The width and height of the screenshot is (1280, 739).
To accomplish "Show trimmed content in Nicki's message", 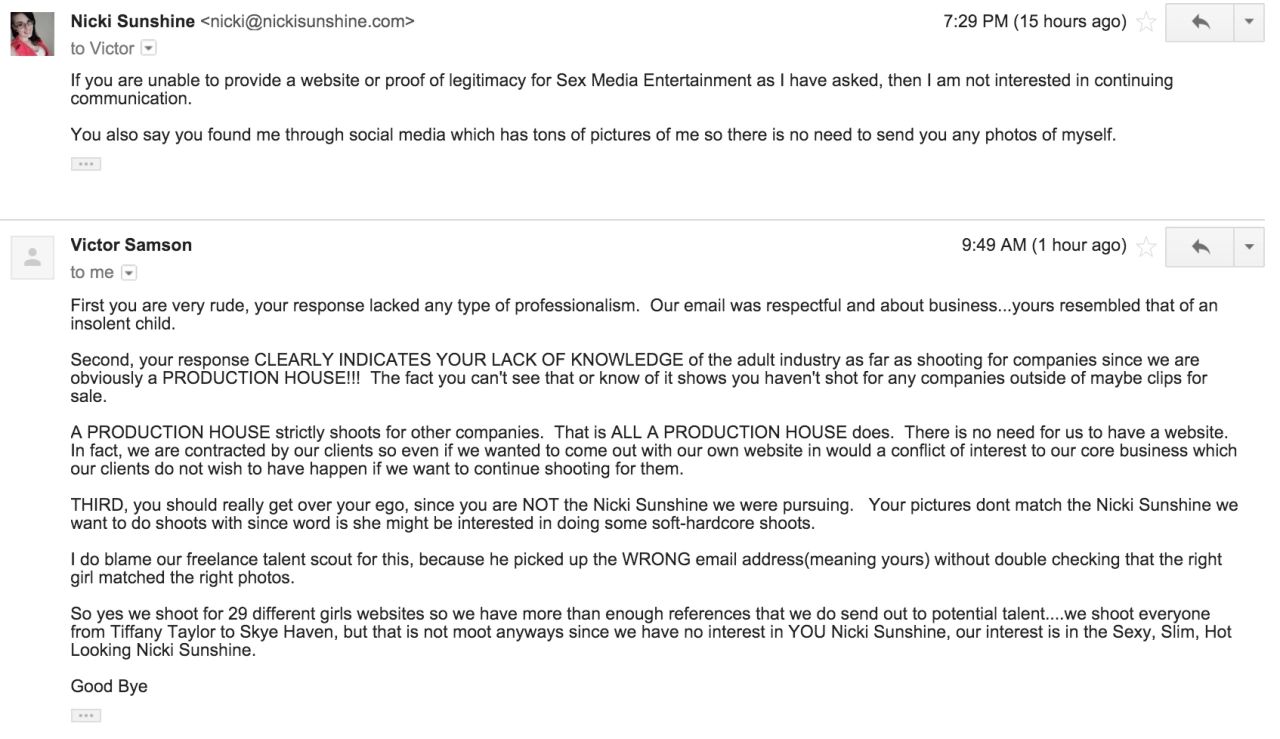I will [x=86, y=164].
